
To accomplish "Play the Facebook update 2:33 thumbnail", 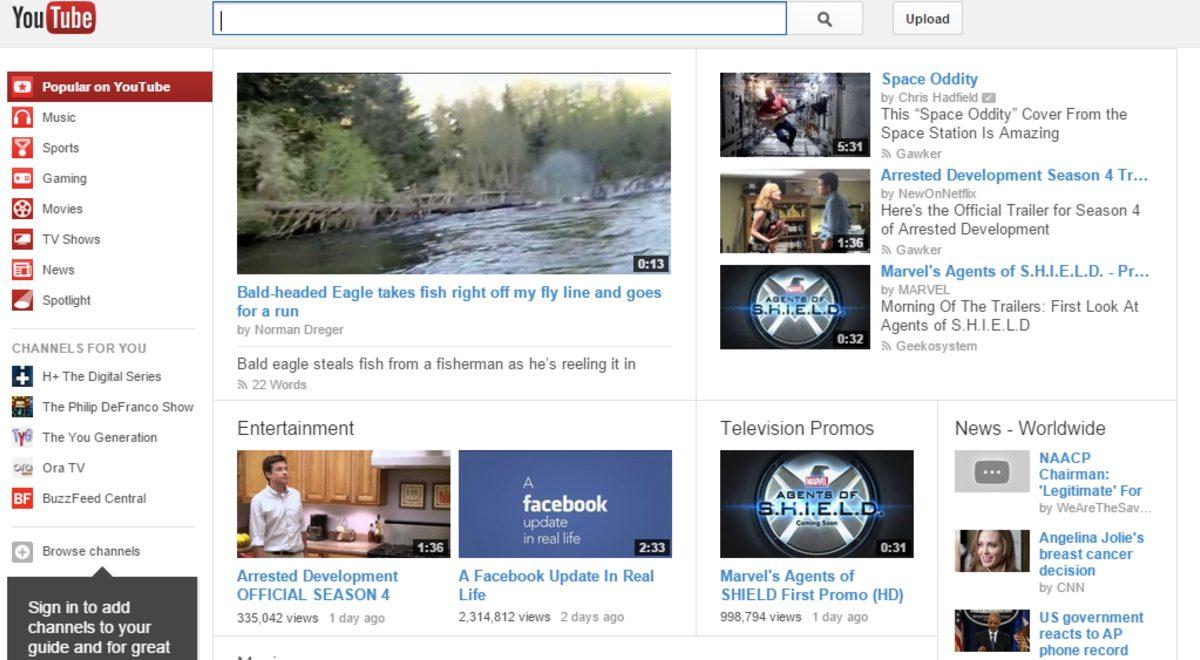I will point(565,504).
